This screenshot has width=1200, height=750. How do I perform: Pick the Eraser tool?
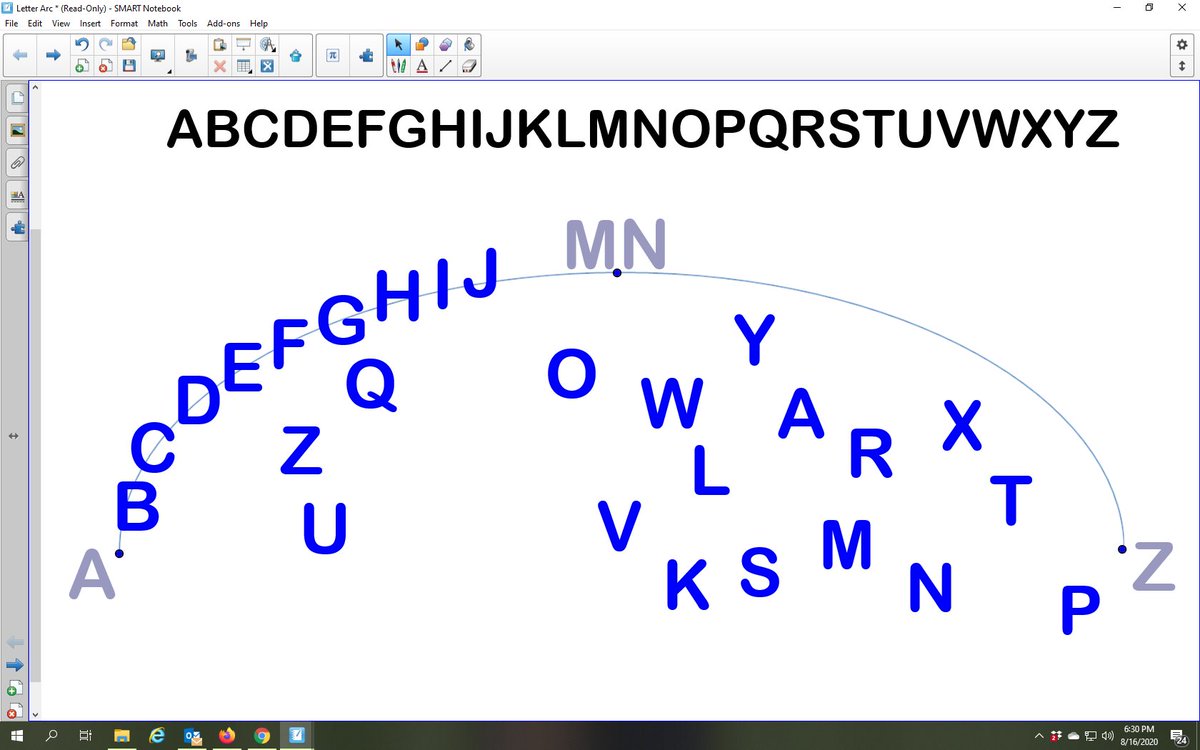[x=470, y=66]
